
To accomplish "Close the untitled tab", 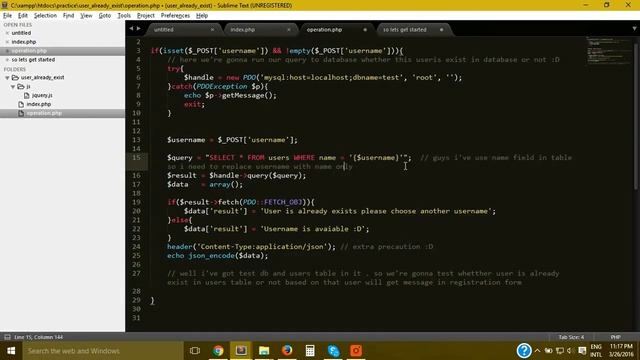I will click(x=212, y=30).
